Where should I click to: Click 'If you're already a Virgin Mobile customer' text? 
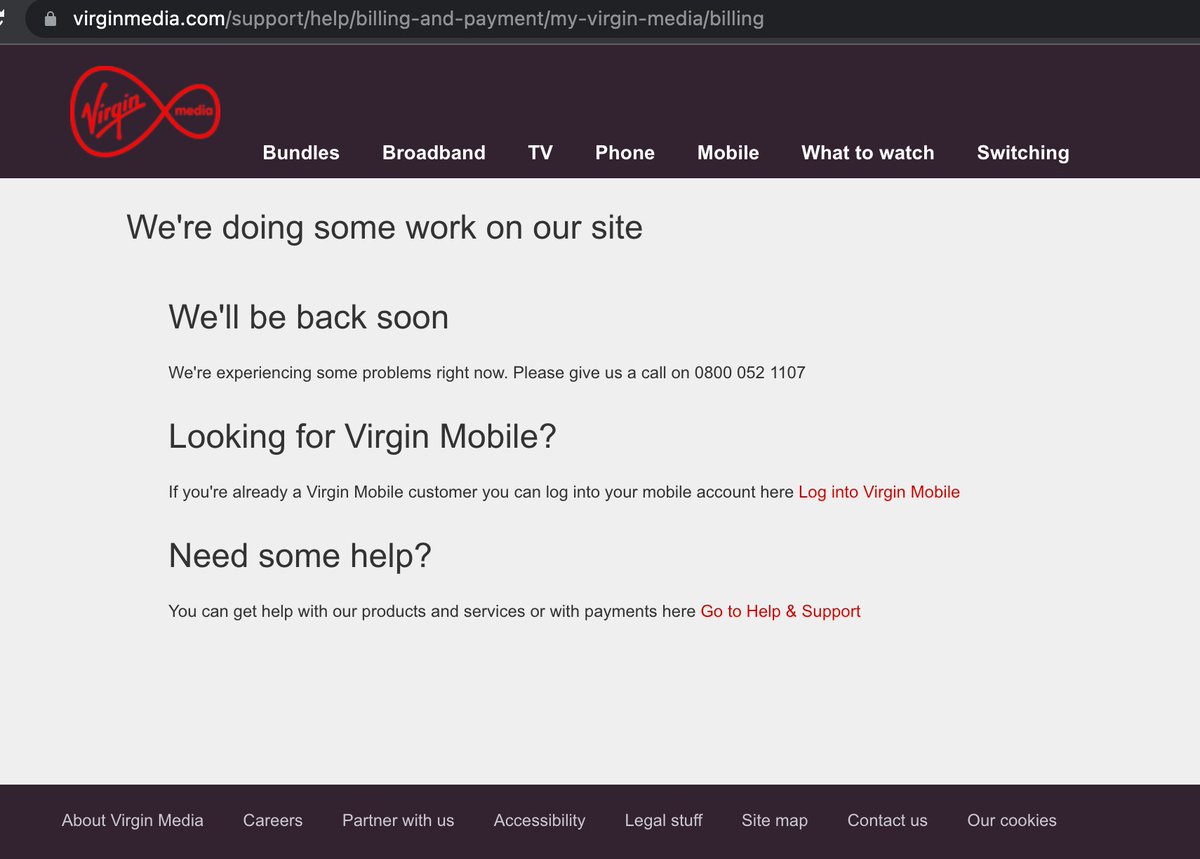point(323,492)
